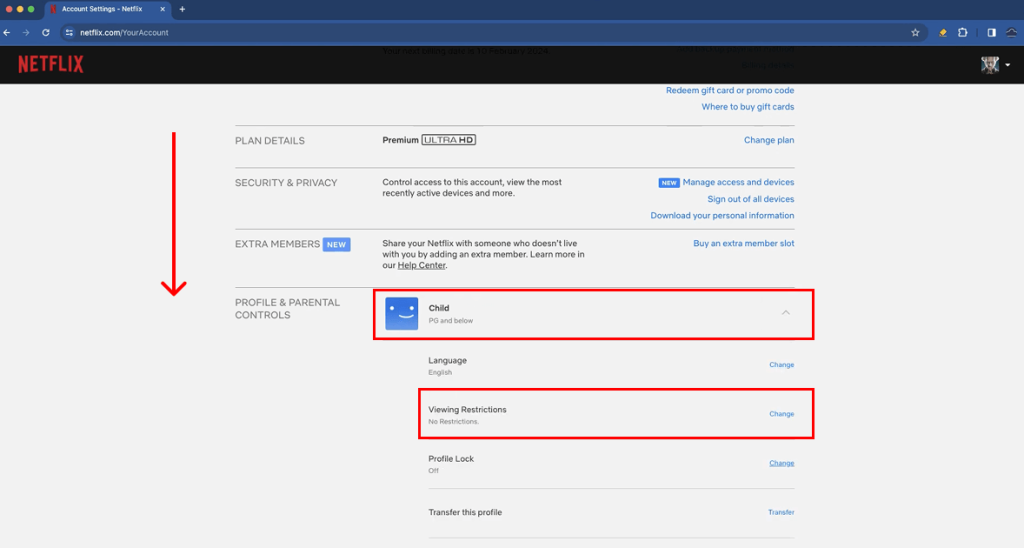This screenshot has width=1024, height=548.
Task: Open the site information icon in address bar
Action: click(69, 33)
